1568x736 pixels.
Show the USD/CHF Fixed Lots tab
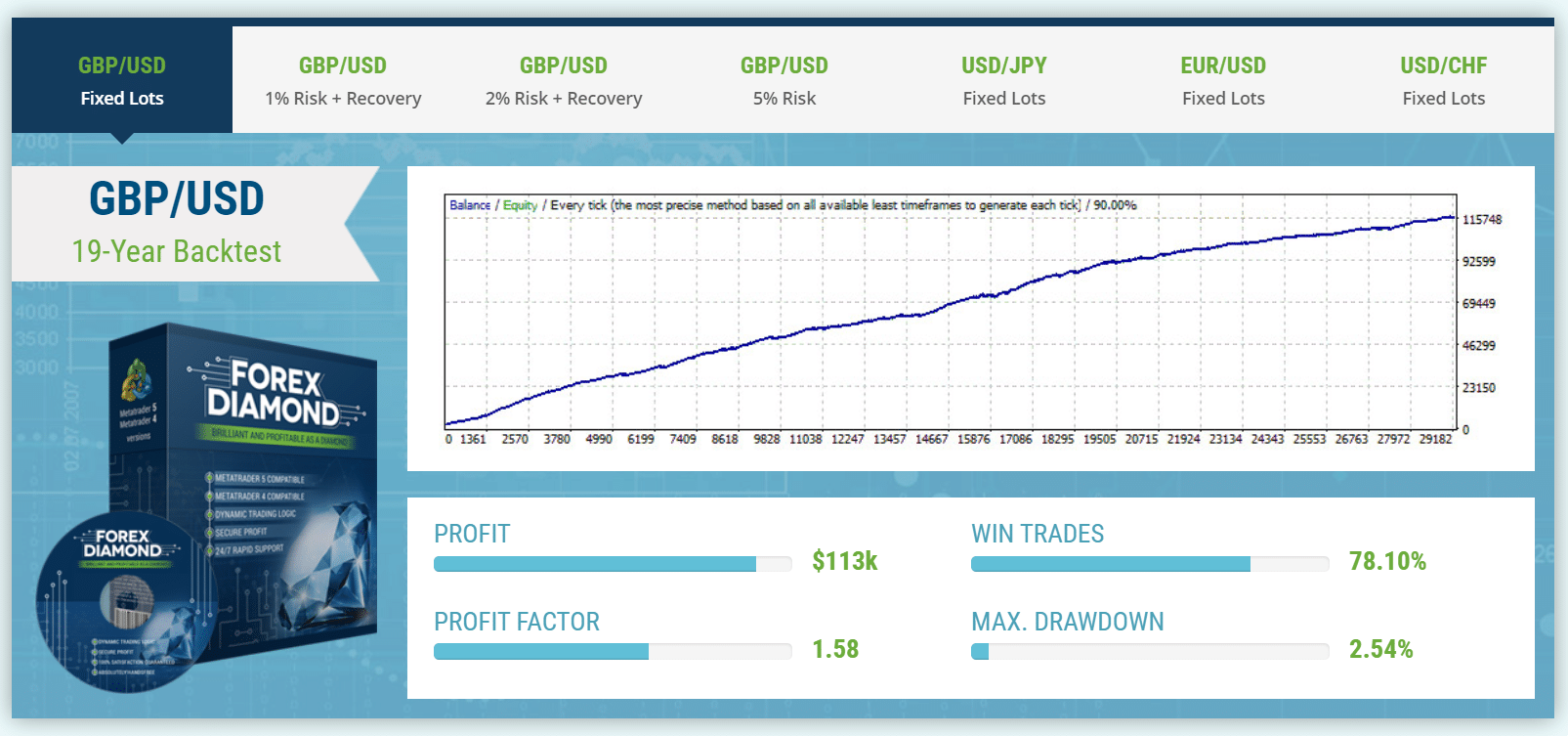tap(1444, 80)
